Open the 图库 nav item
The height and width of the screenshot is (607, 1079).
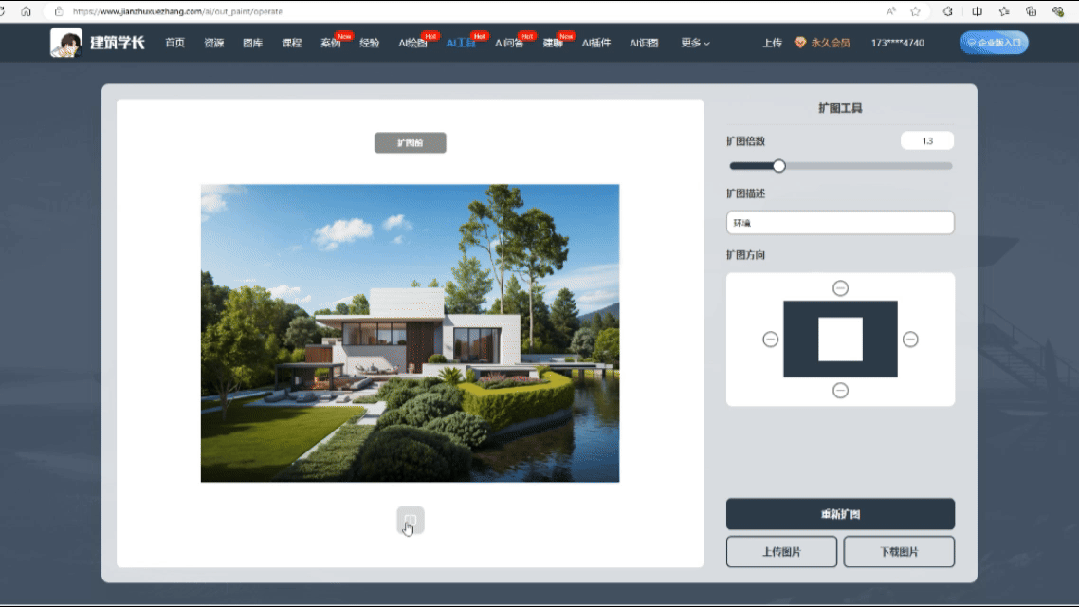click(253, 43)
